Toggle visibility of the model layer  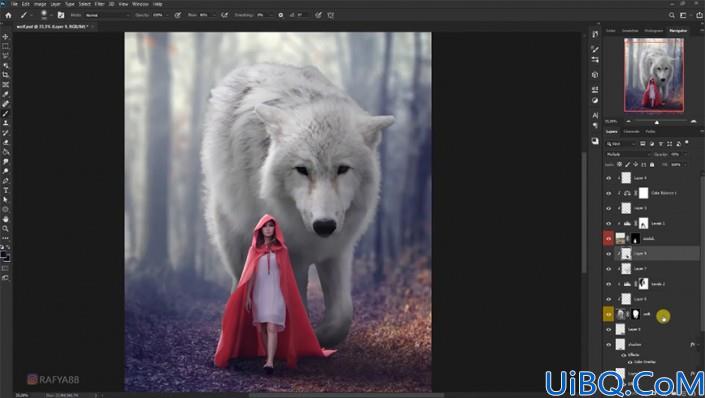coord(608,239)
